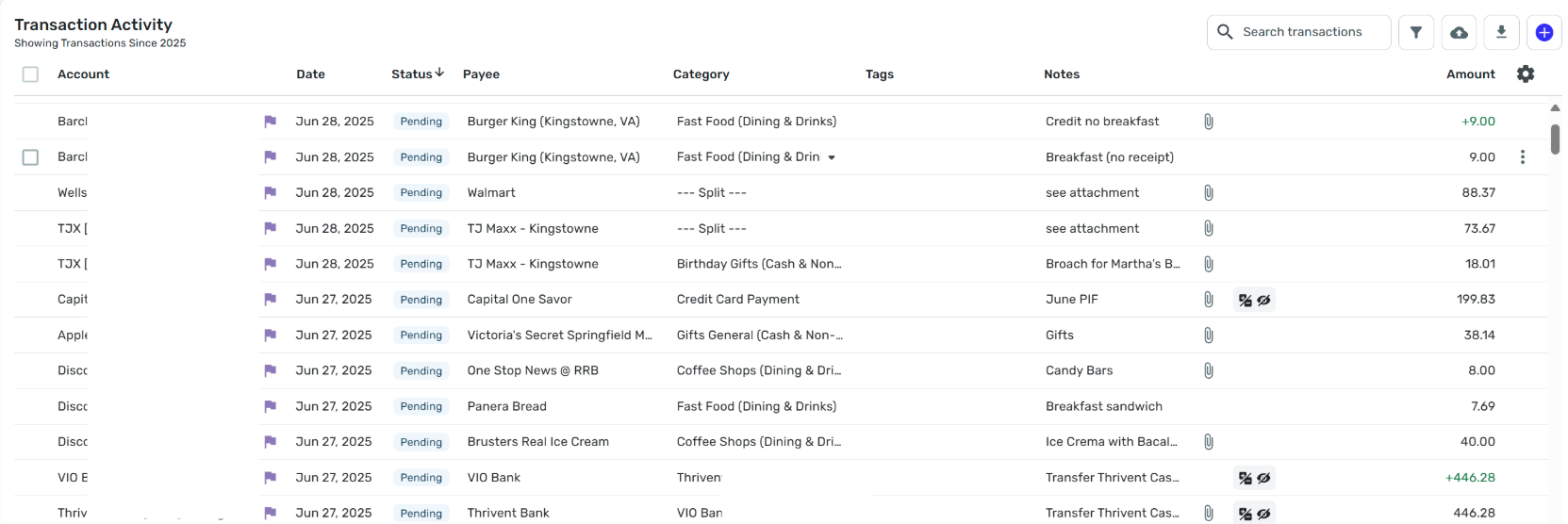This screenshot has width=1568, height=524.
Task: Toggle the select-all transactions checkbox
Action: 30,74
